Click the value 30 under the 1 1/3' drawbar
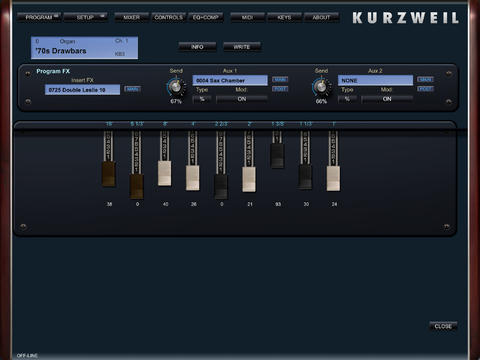Viewport: 480px width, 360px height. pyautogui.click(x=306, y=204)
